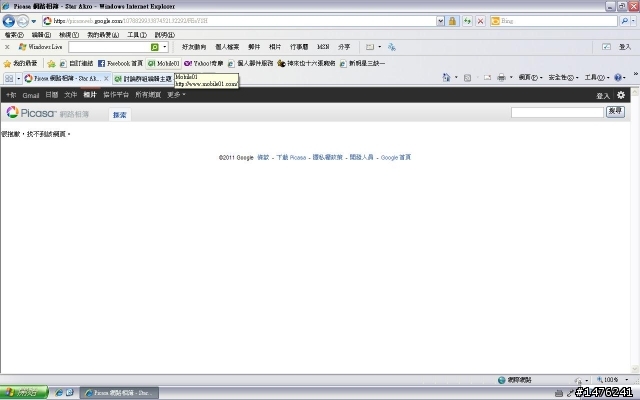Switch to the 討論群組 Mobile01 tab
This screenshot has width=640, height=400.
143,79
